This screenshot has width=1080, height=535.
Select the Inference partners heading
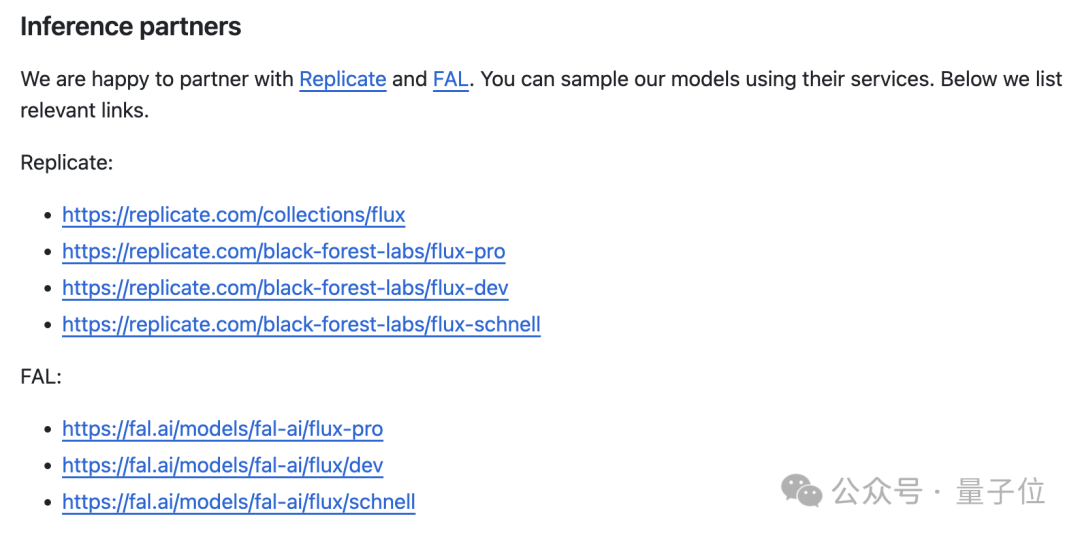(x=131, y=26)
